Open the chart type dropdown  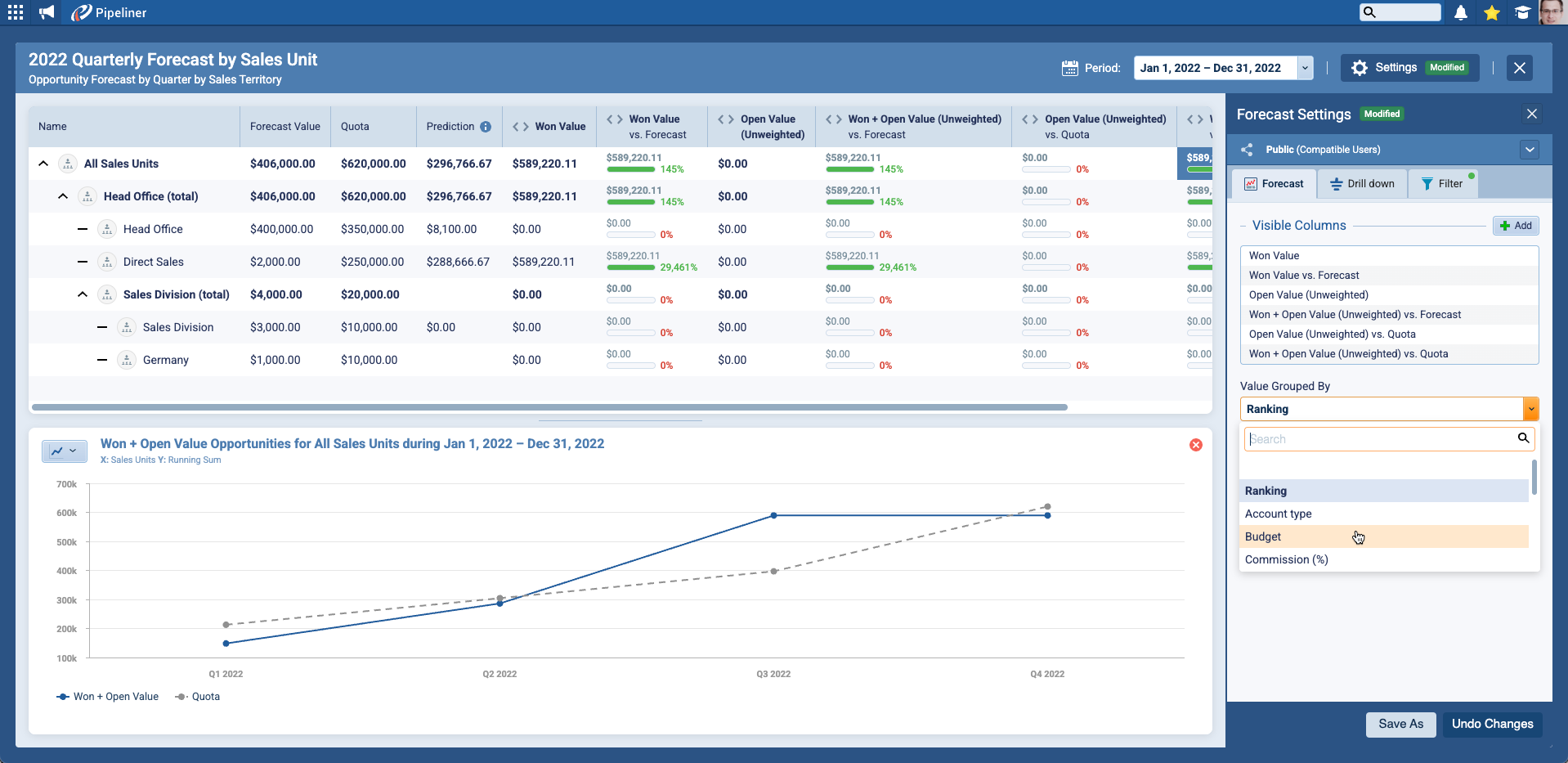(x=64, y=451)
